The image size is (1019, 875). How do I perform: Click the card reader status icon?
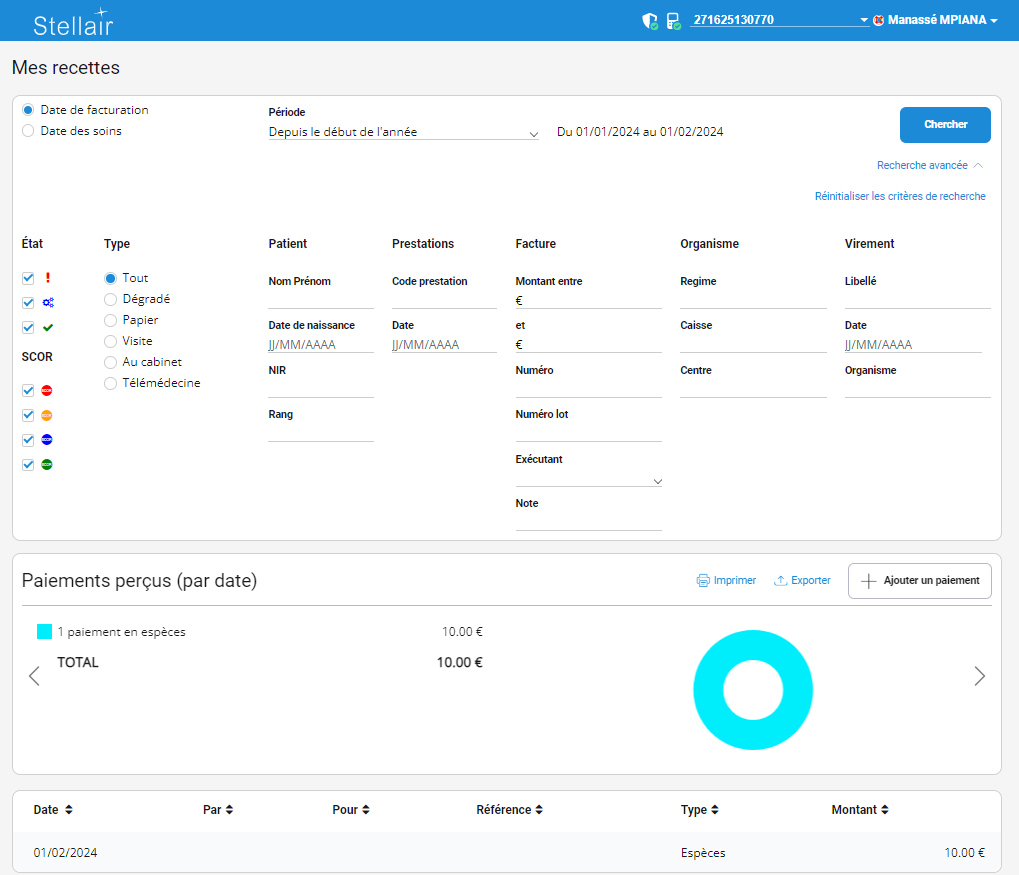(673, 20)
